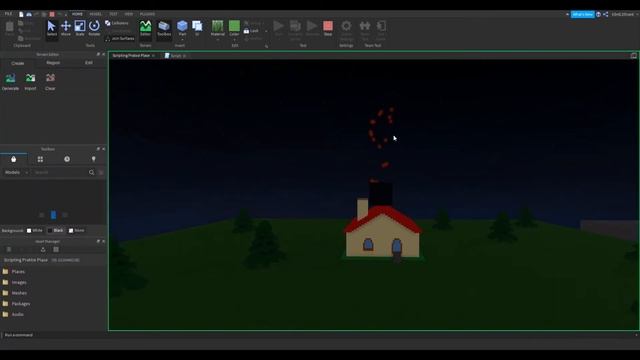Viewport: 640px width, 360px height.
Task: Activate the Scale tool
Action: click(x=80, y=28)
